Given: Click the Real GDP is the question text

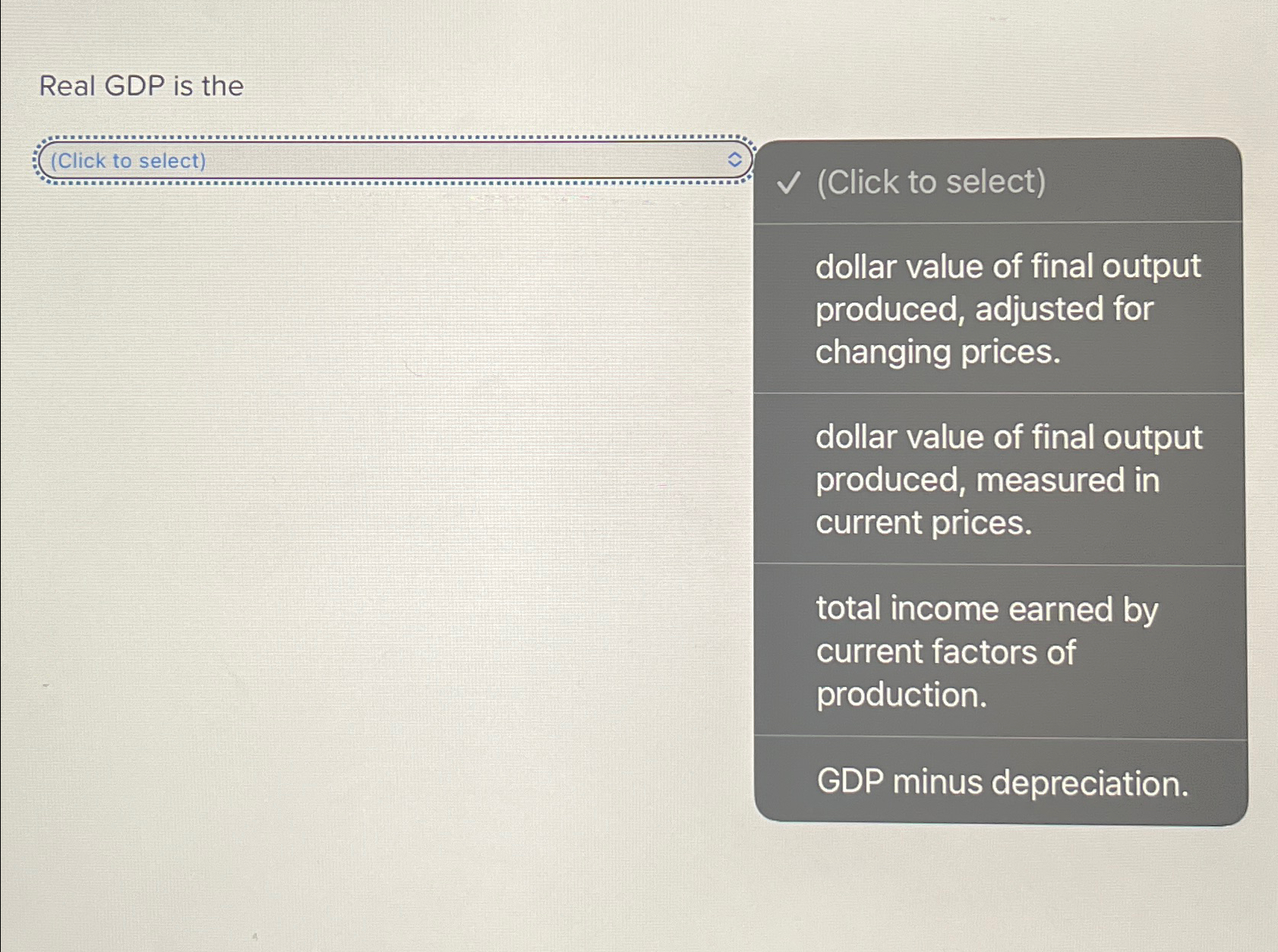Looking at the screenshot, I should pos(142,86).
